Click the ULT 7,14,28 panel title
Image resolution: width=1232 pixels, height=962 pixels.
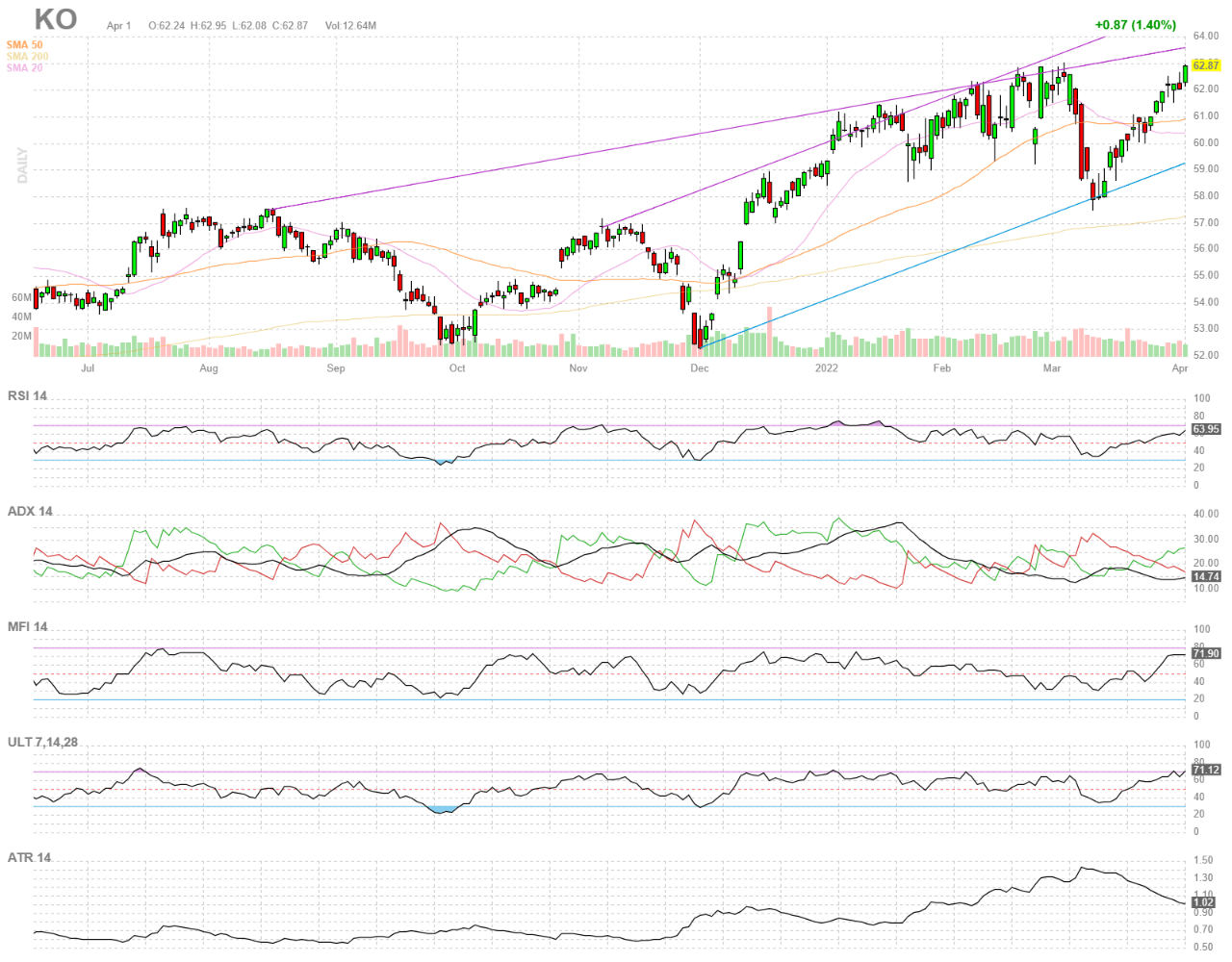click(43, 742)
